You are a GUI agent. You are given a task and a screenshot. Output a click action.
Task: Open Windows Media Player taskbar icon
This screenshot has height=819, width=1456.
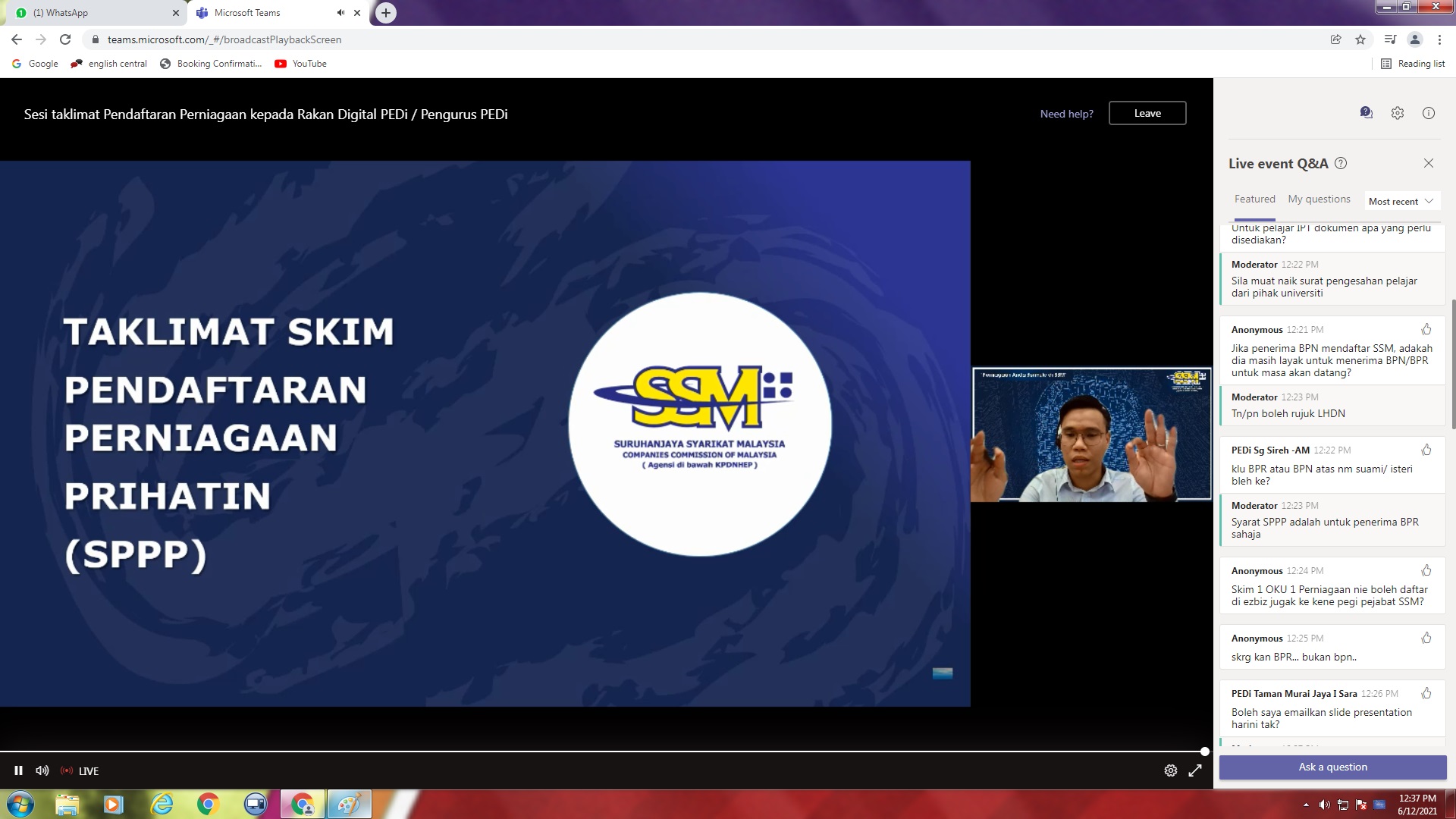click(113, 805)
